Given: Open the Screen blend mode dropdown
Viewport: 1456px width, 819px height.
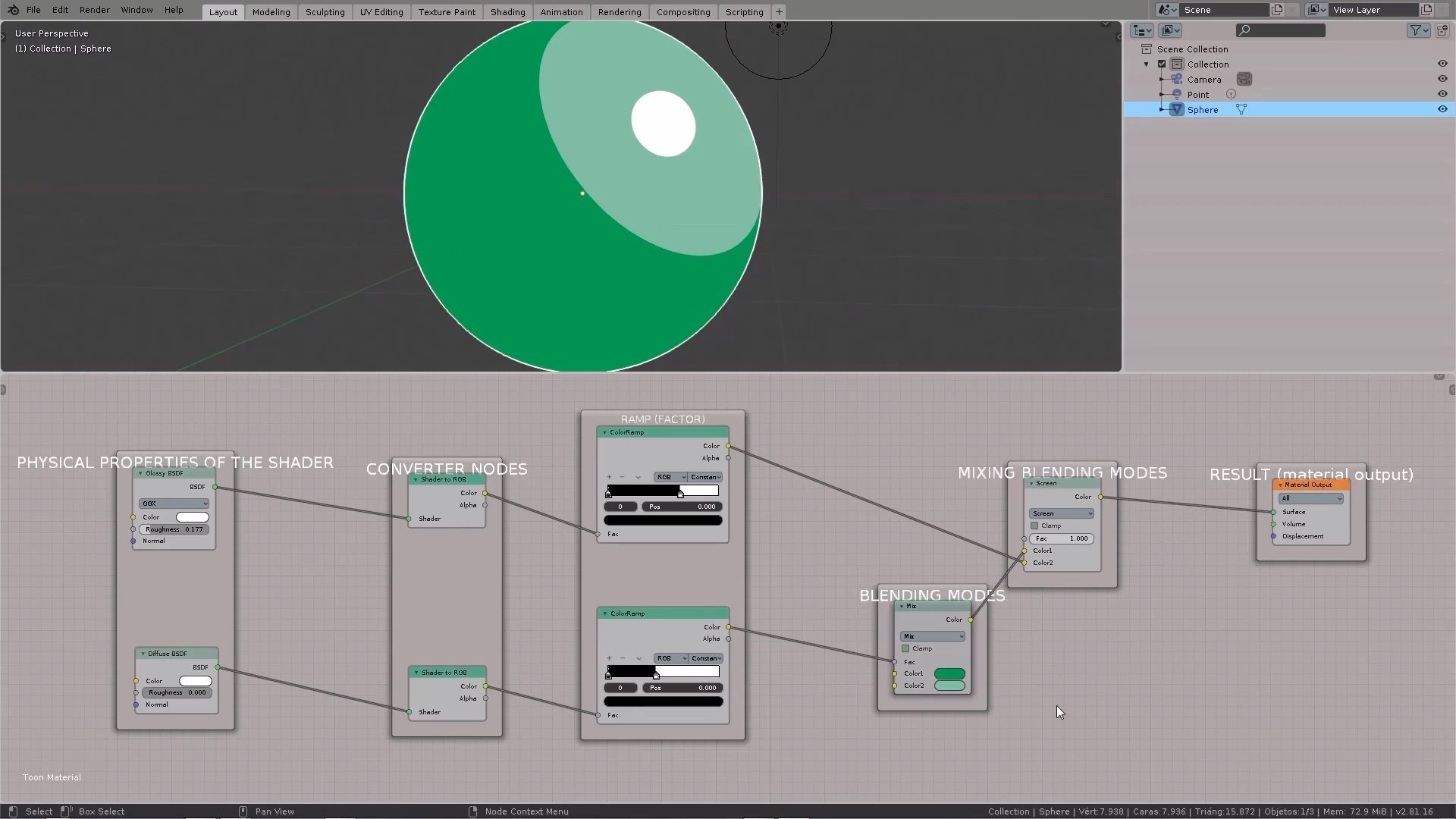Looking at the screenshot, I should [x=1061, y=513].
